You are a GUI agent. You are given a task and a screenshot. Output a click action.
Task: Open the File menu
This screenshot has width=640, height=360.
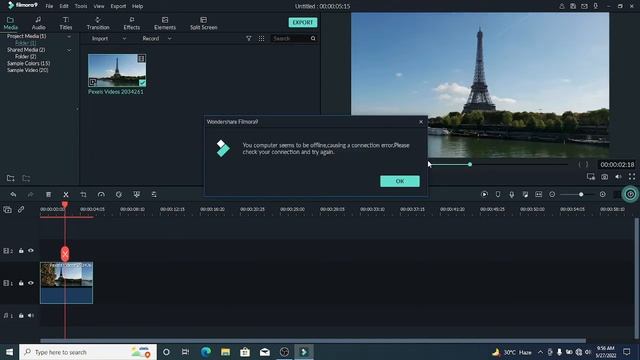click(49, 6)
